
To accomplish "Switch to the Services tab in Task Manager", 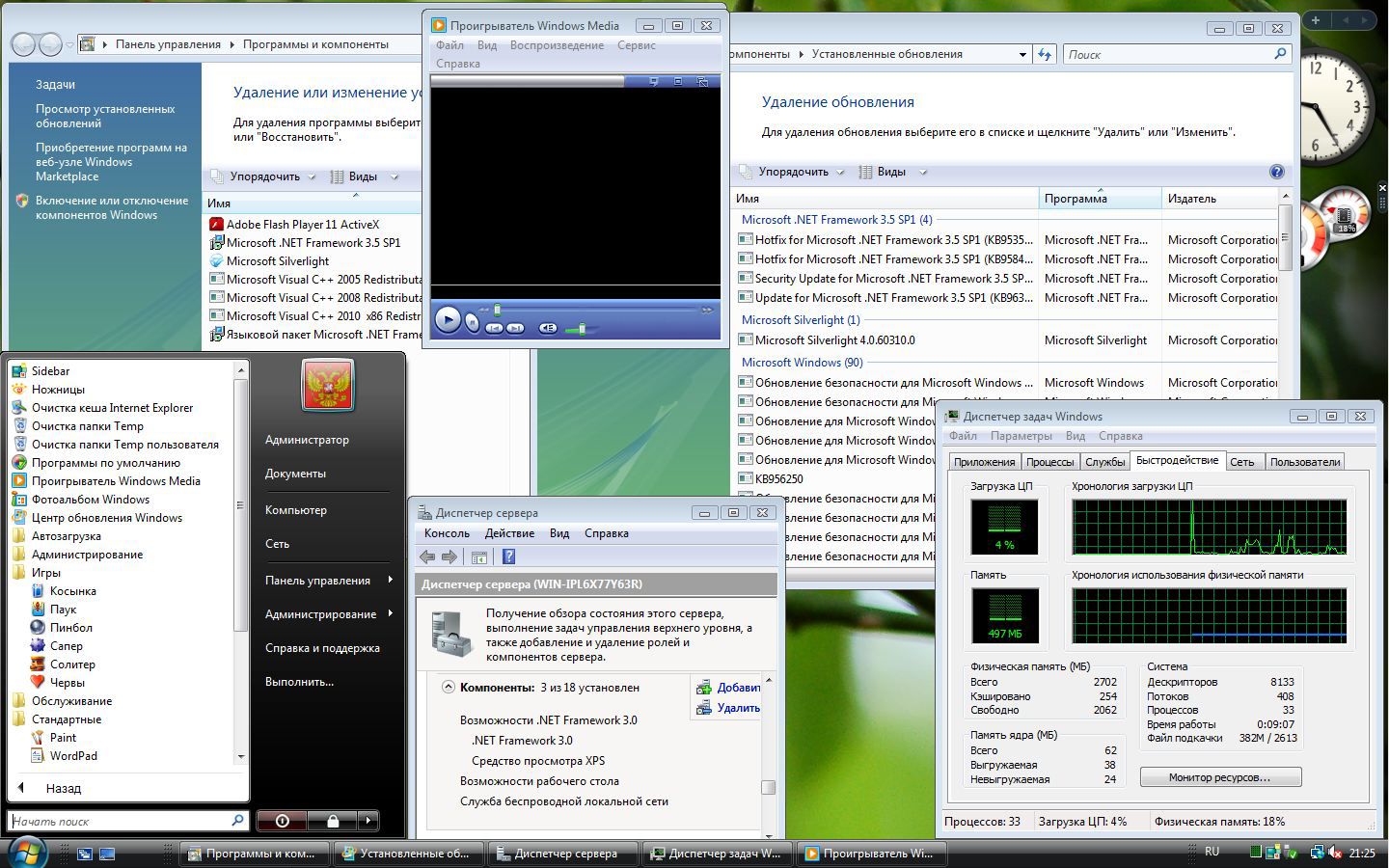I will coord(1104,462).
